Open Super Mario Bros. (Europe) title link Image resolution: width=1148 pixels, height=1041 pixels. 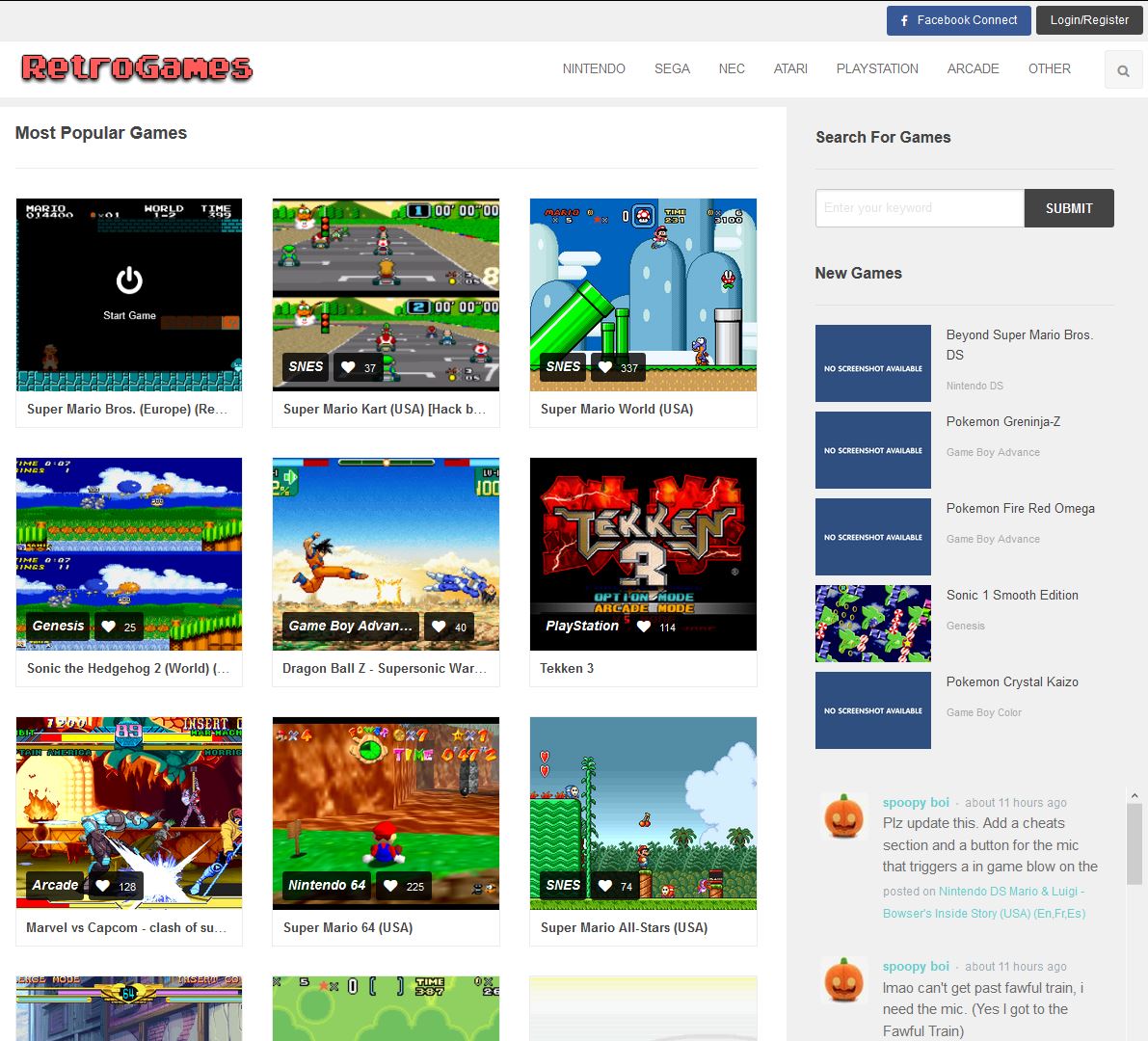coord(127,410)
